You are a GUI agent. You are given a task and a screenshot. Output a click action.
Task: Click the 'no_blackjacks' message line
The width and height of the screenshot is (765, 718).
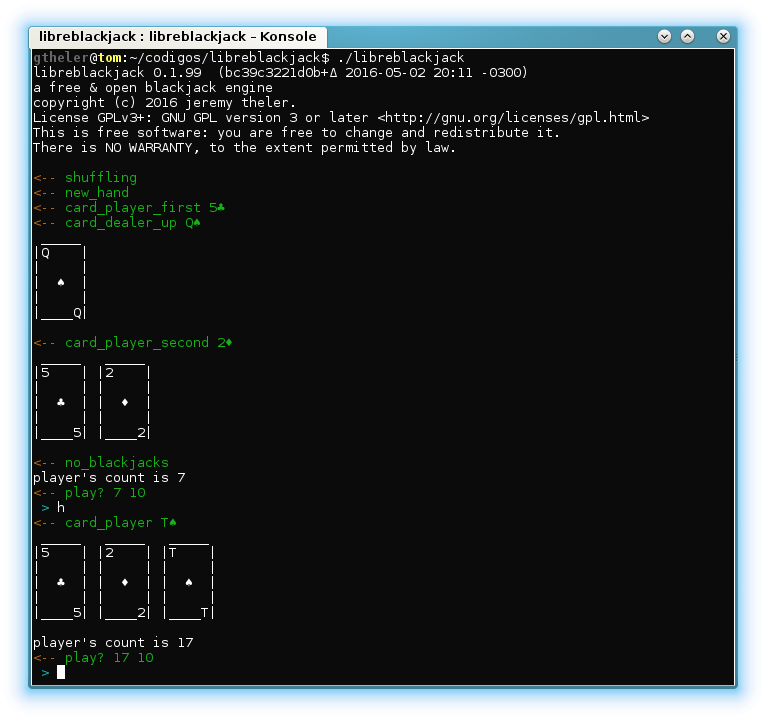coord(101,462)
